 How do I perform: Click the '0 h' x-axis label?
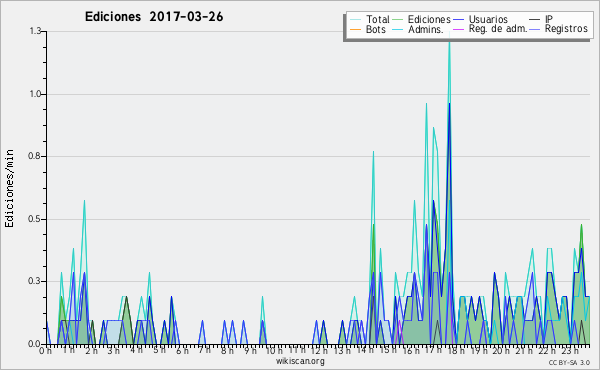tap(45, 351)
